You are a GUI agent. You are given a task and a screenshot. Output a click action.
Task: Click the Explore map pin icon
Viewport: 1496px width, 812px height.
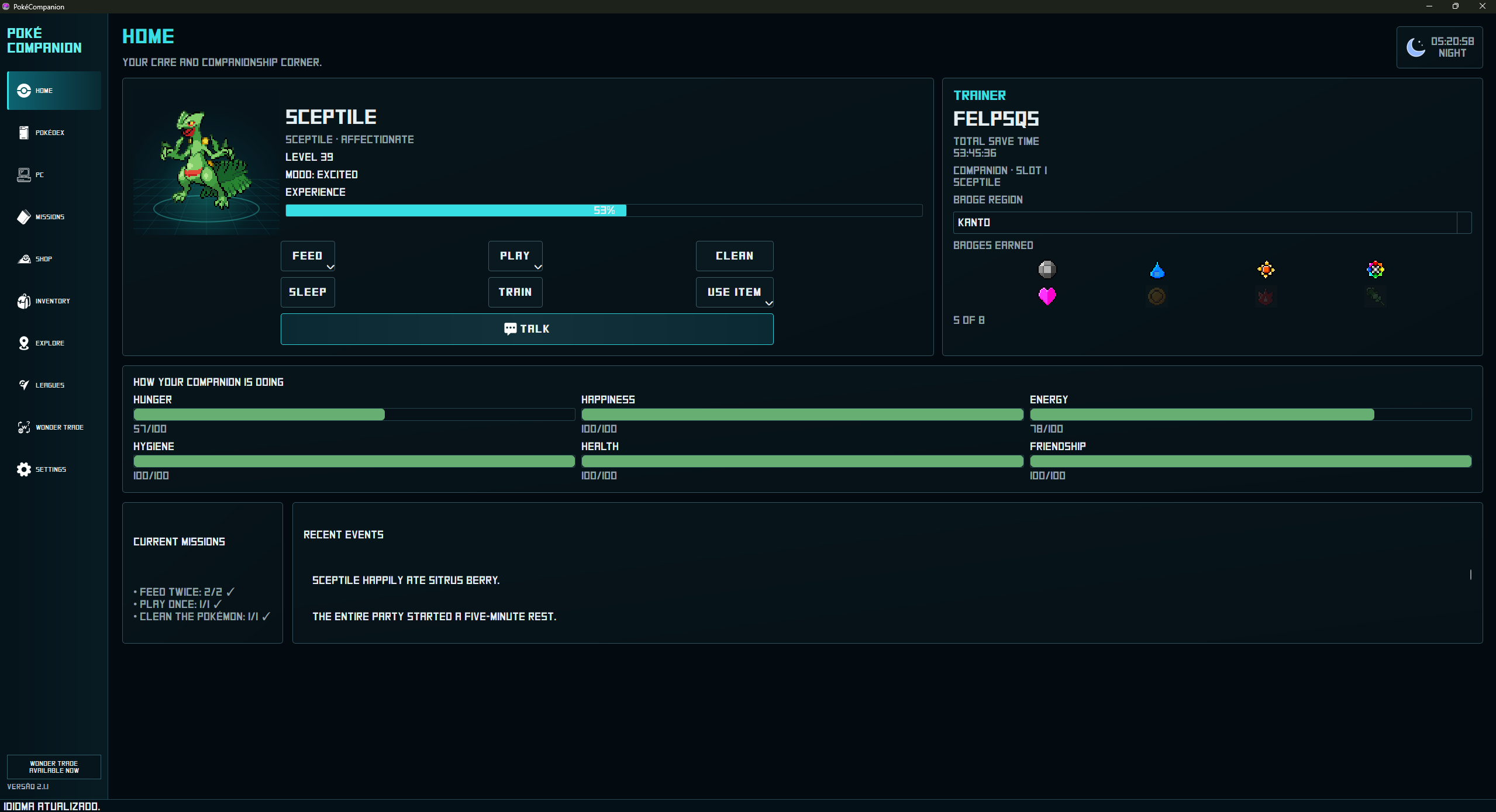click(x=24, y=343)
